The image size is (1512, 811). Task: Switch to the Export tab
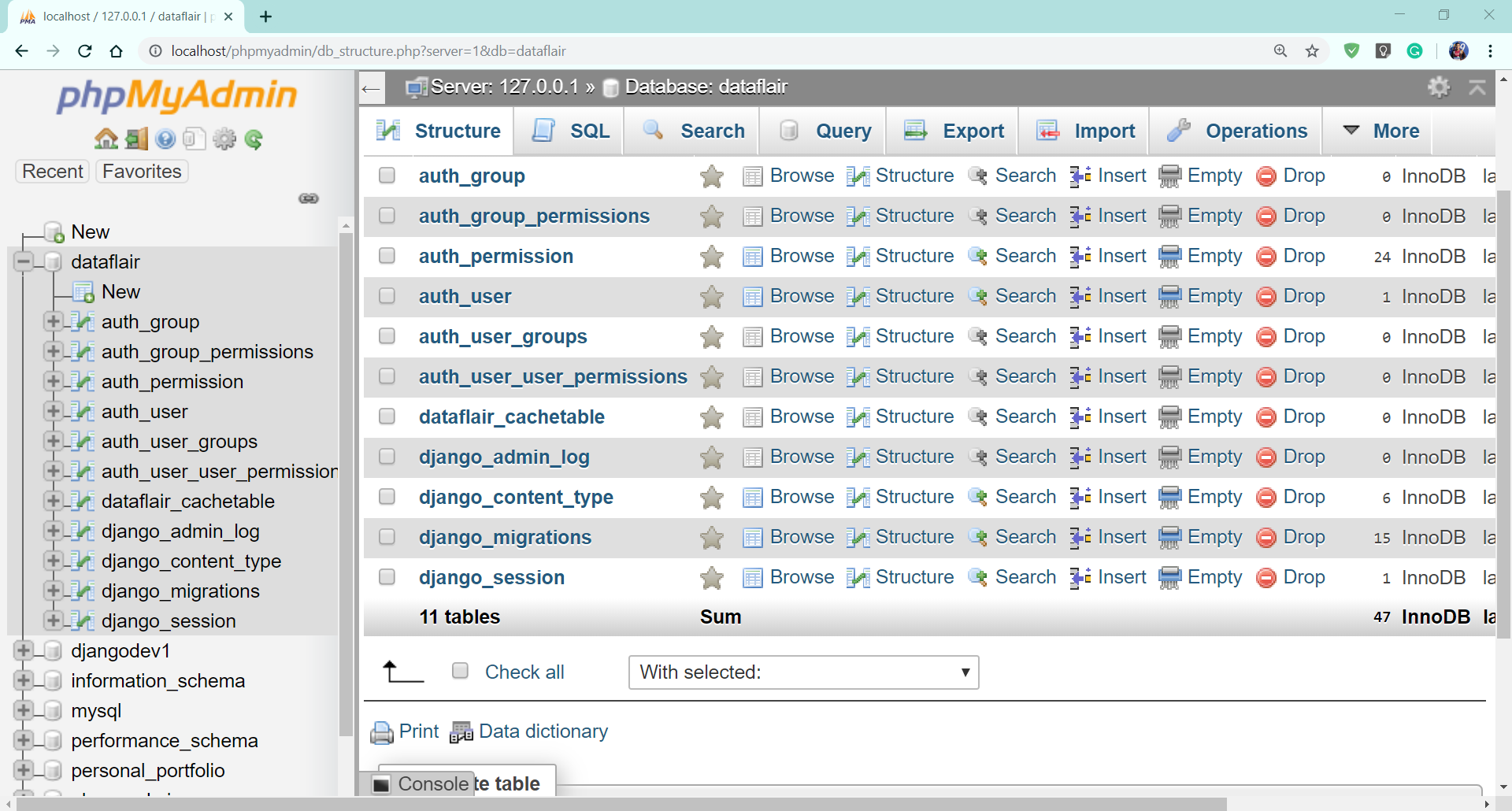pos(953,131)
